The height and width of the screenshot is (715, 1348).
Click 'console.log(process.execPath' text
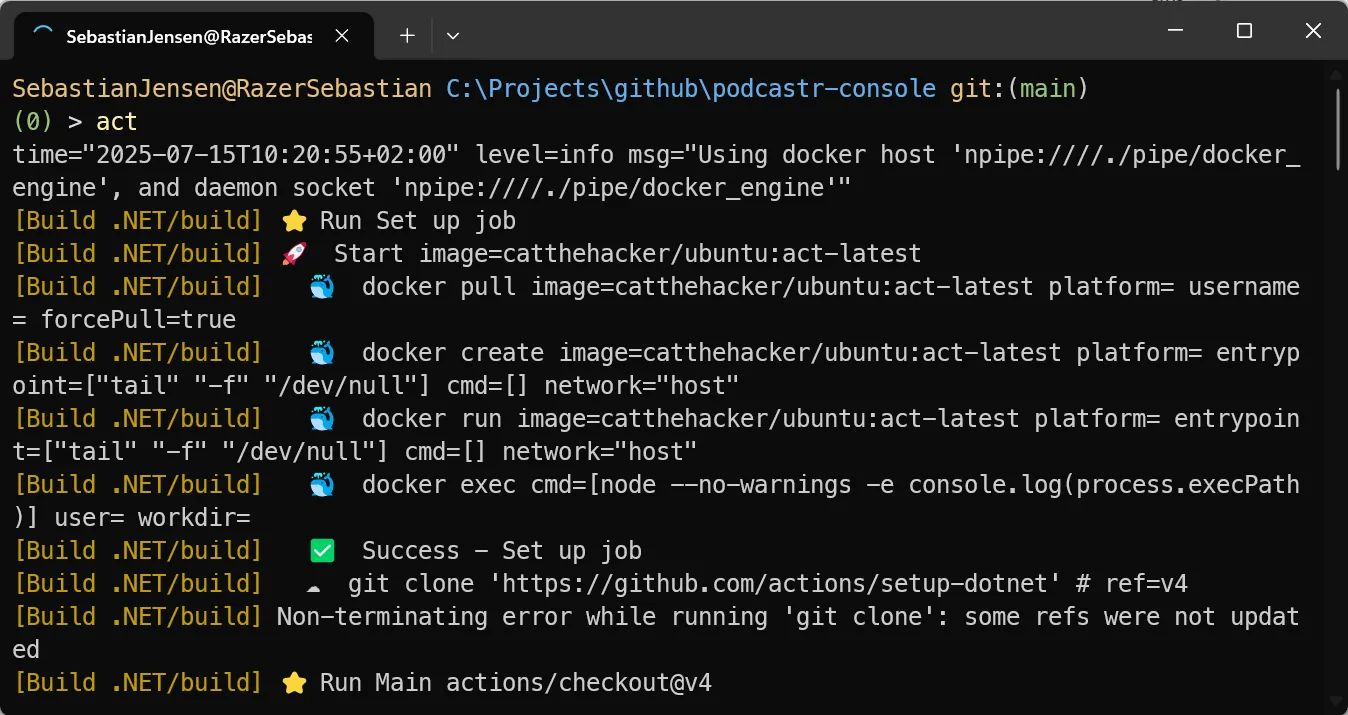click(1104, 484)
